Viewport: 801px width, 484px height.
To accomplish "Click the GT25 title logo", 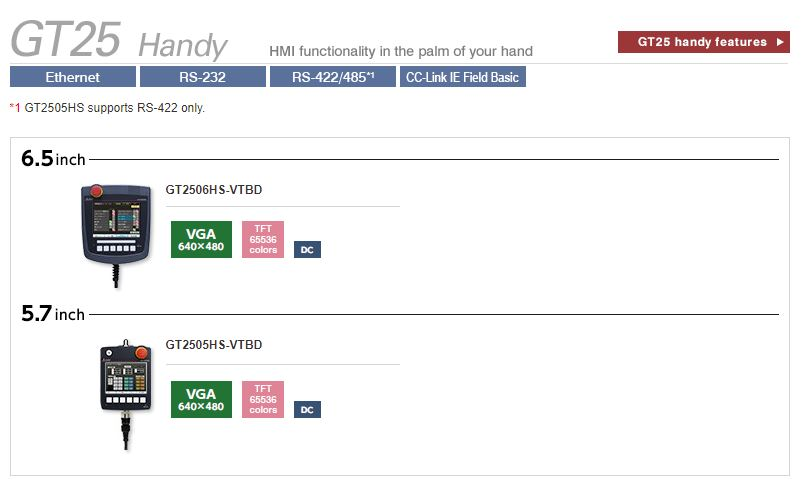I will click(65, 40).
